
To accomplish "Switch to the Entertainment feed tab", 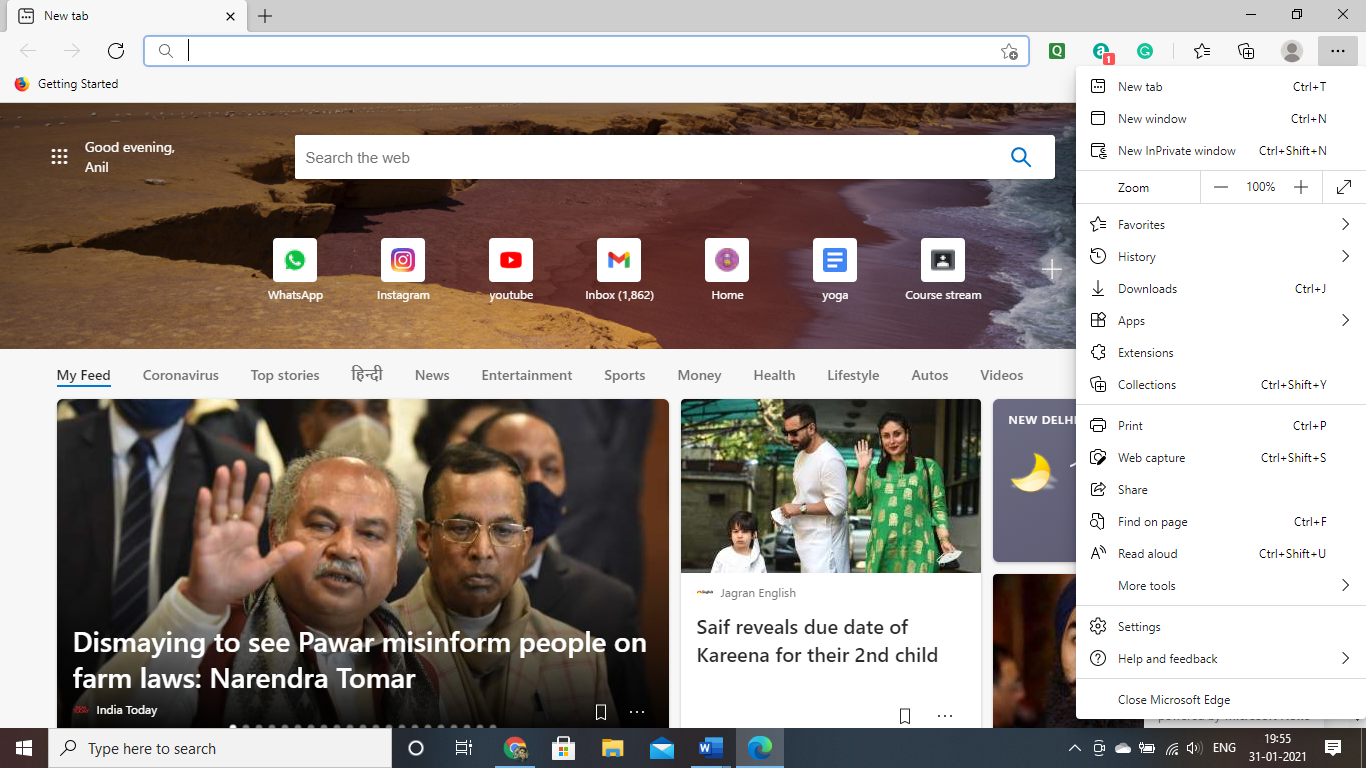I will (526, 375).
